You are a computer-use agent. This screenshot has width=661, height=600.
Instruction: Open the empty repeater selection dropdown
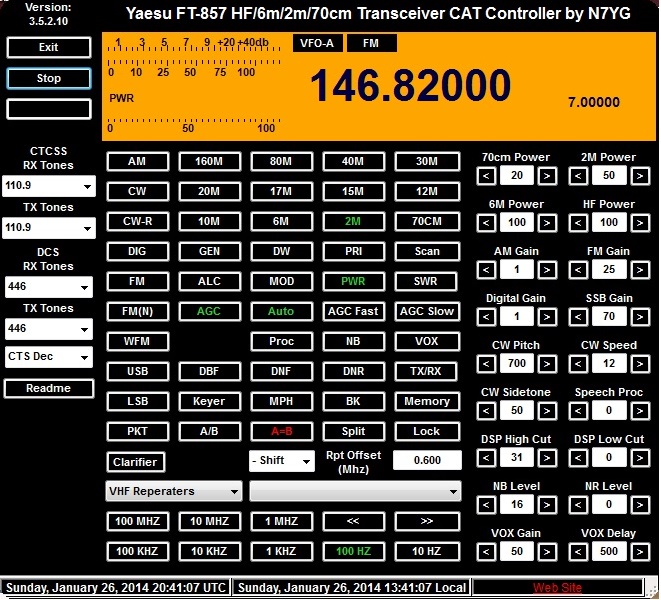point(355,491)
